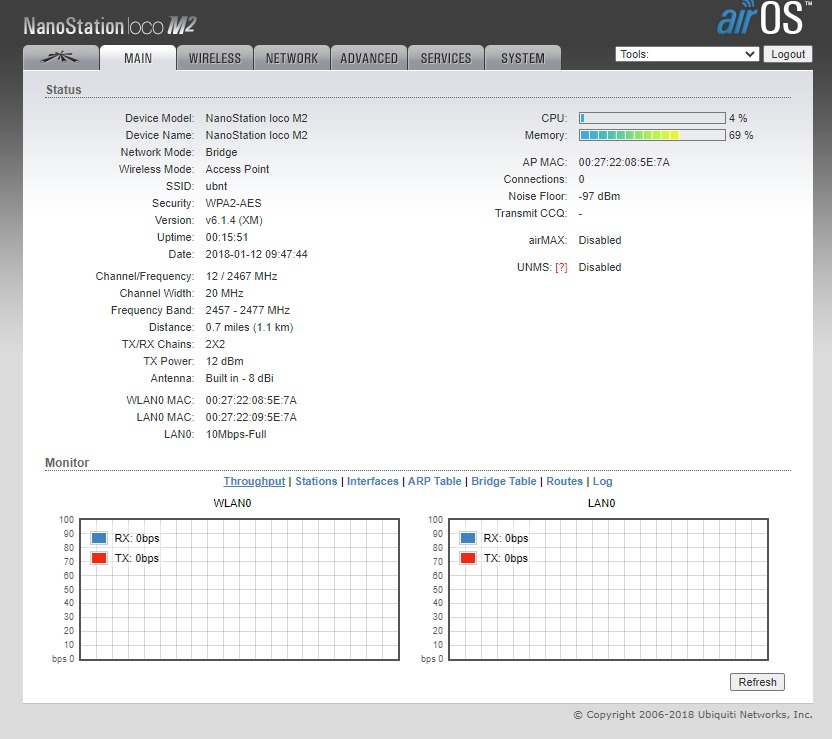Click the airOS logo

(x=764, y=18)
